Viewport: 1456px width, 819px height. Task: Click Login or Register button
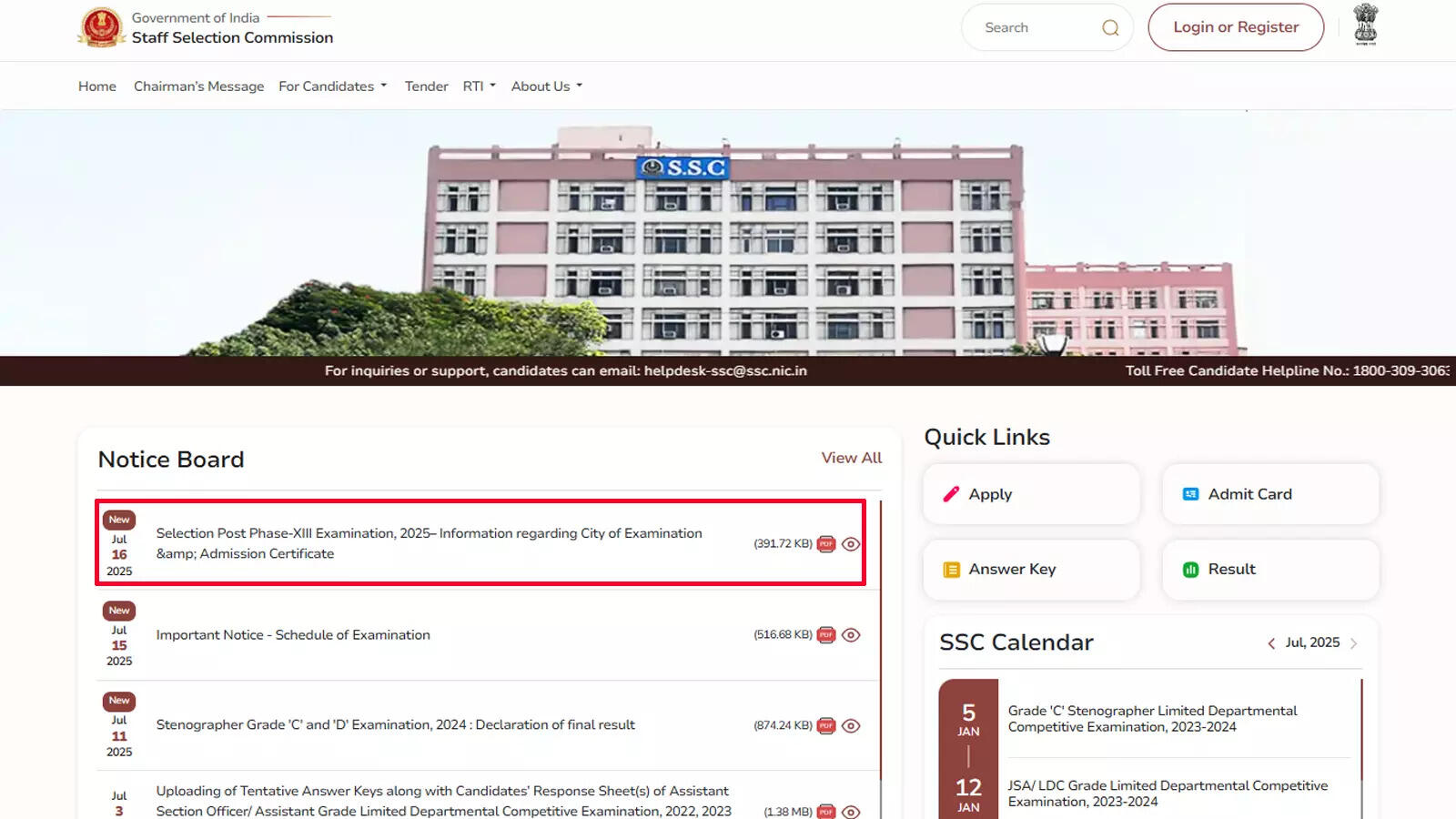[1236, 27]
